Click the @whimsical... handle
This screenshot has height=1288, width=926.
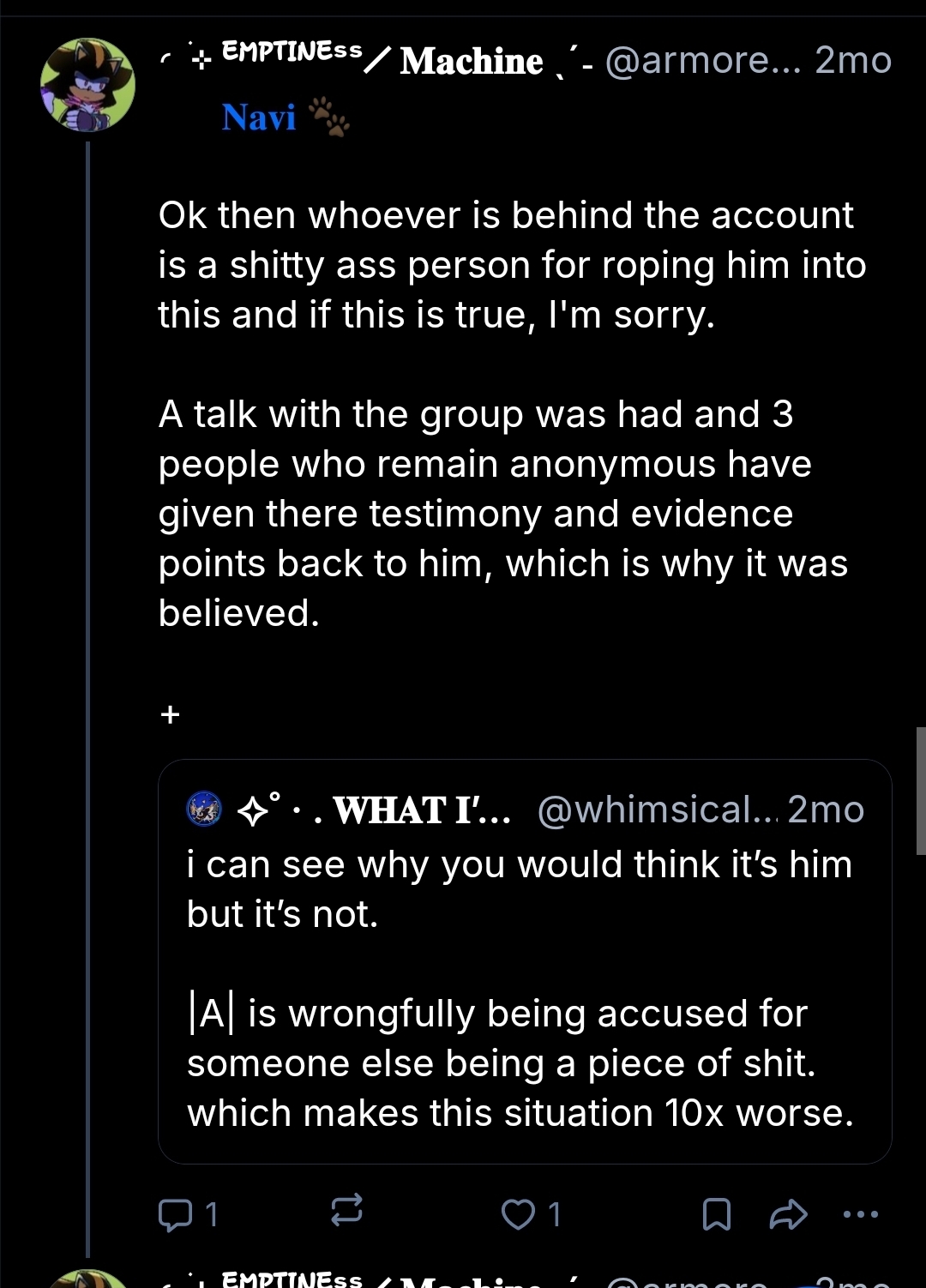[656, 810]
